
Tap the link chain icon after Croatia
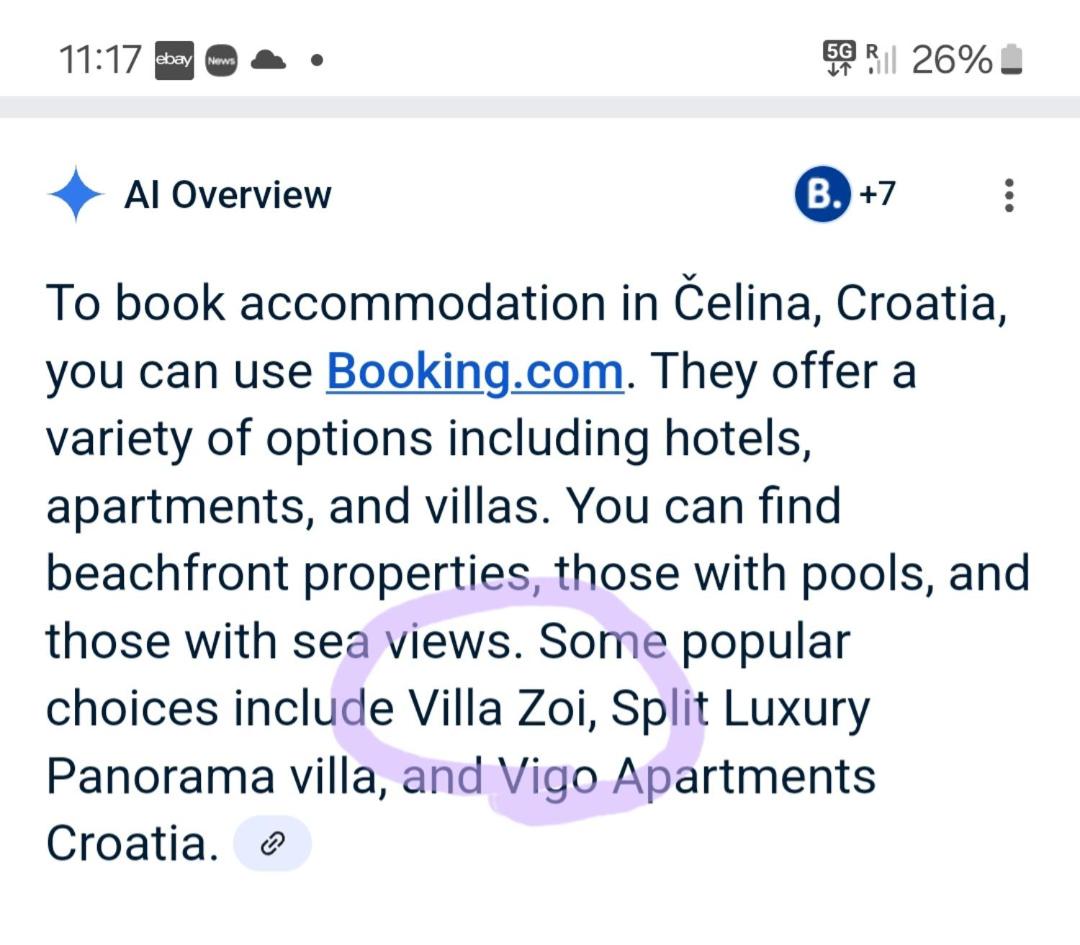coord(272,843)
